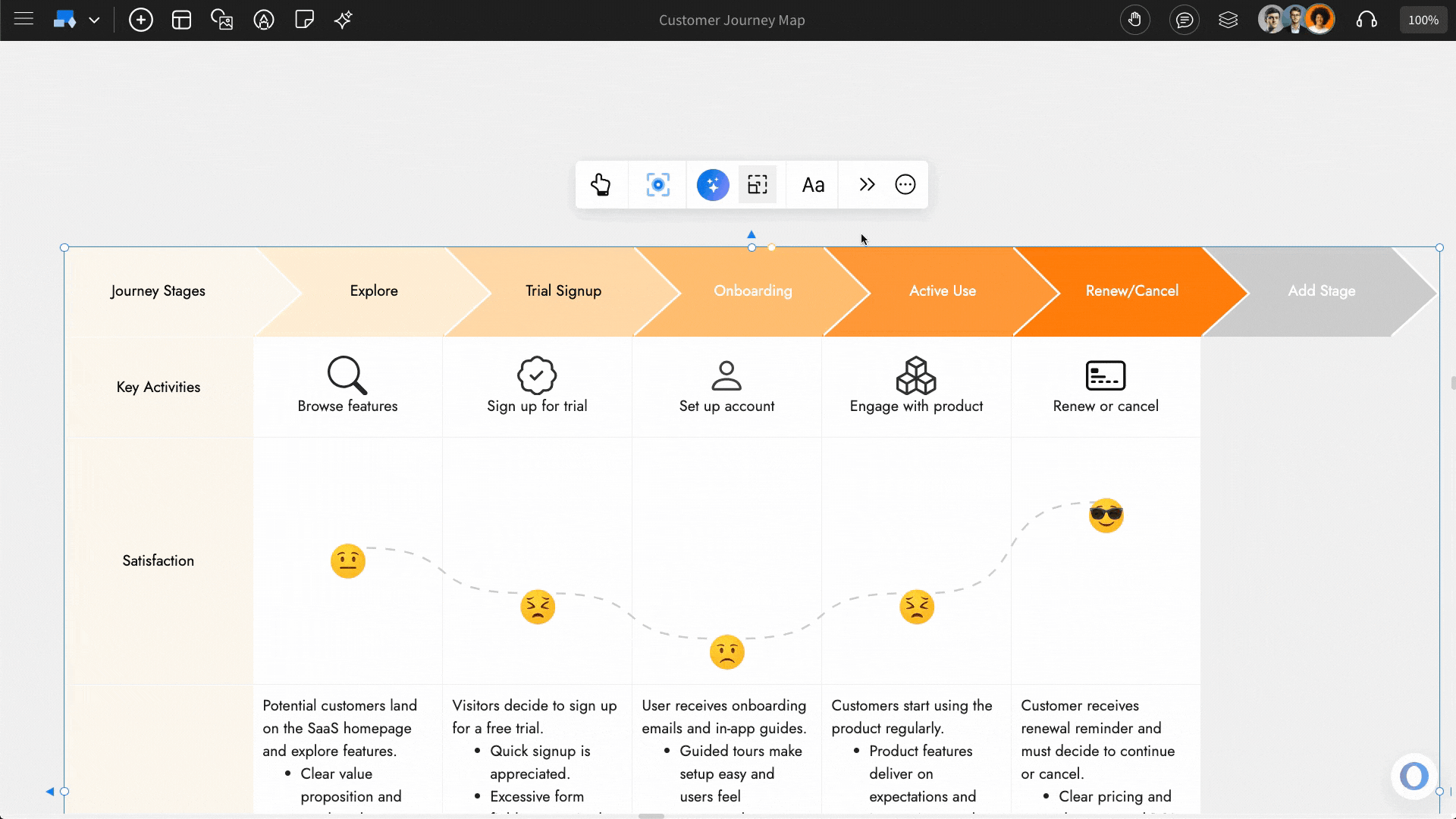This screenshot has width=1456, height=819.
Task: Insert an image using the image icon
Action: point(222,20)
